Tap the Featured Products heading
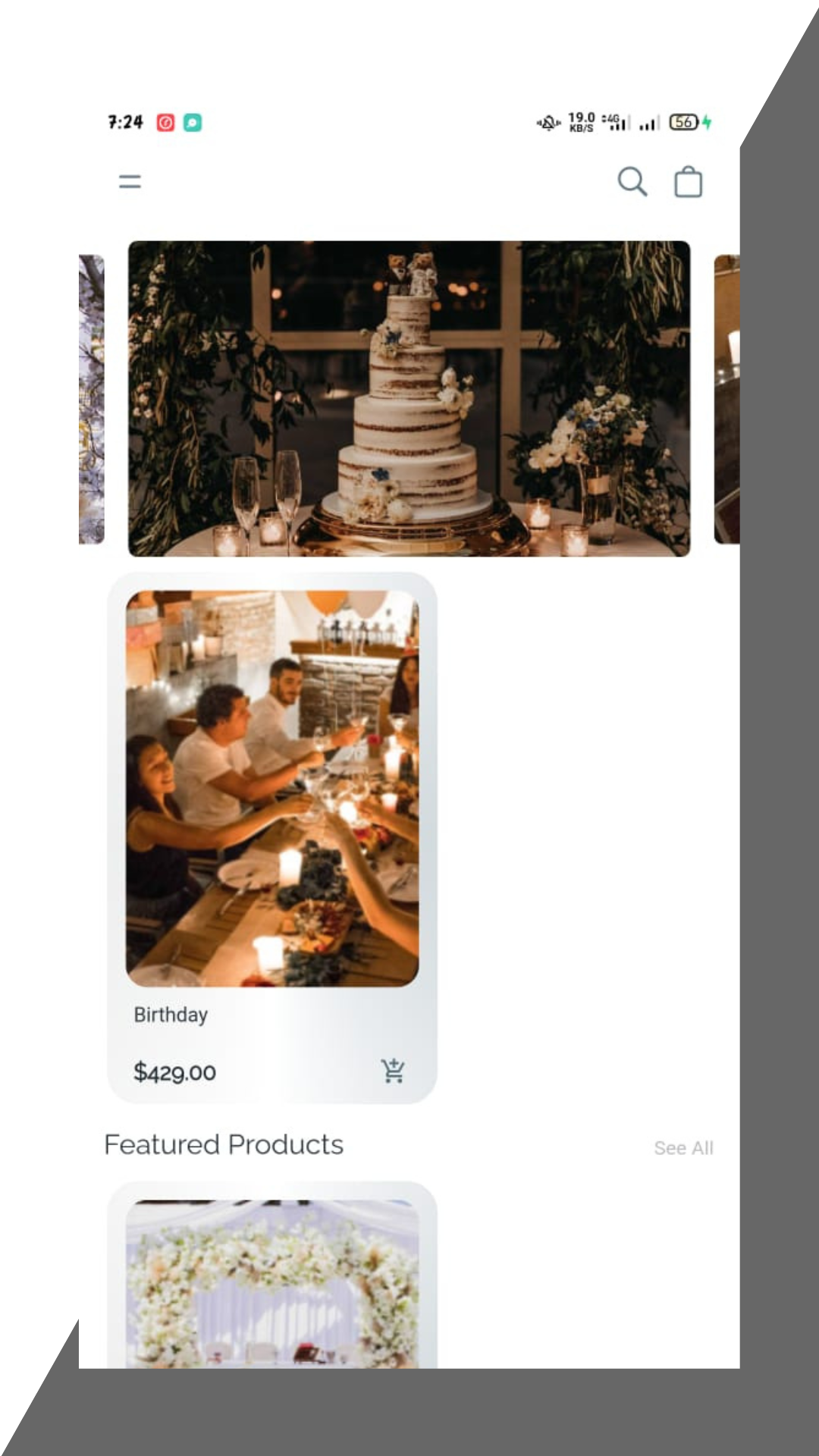Screen dimensions: 819x1456 coord(224,1144)
